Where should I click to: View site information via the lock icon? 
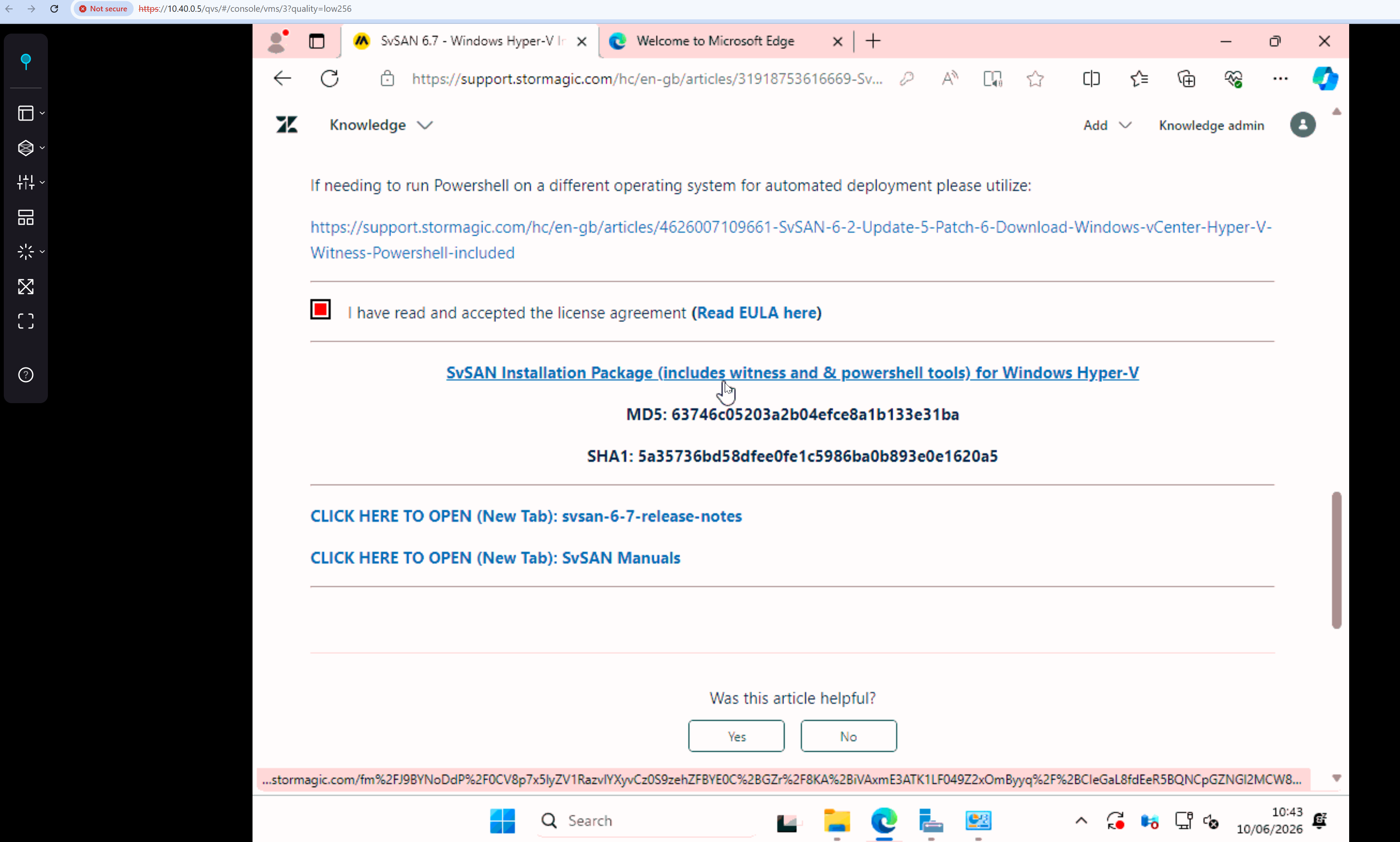click(387, 78)
